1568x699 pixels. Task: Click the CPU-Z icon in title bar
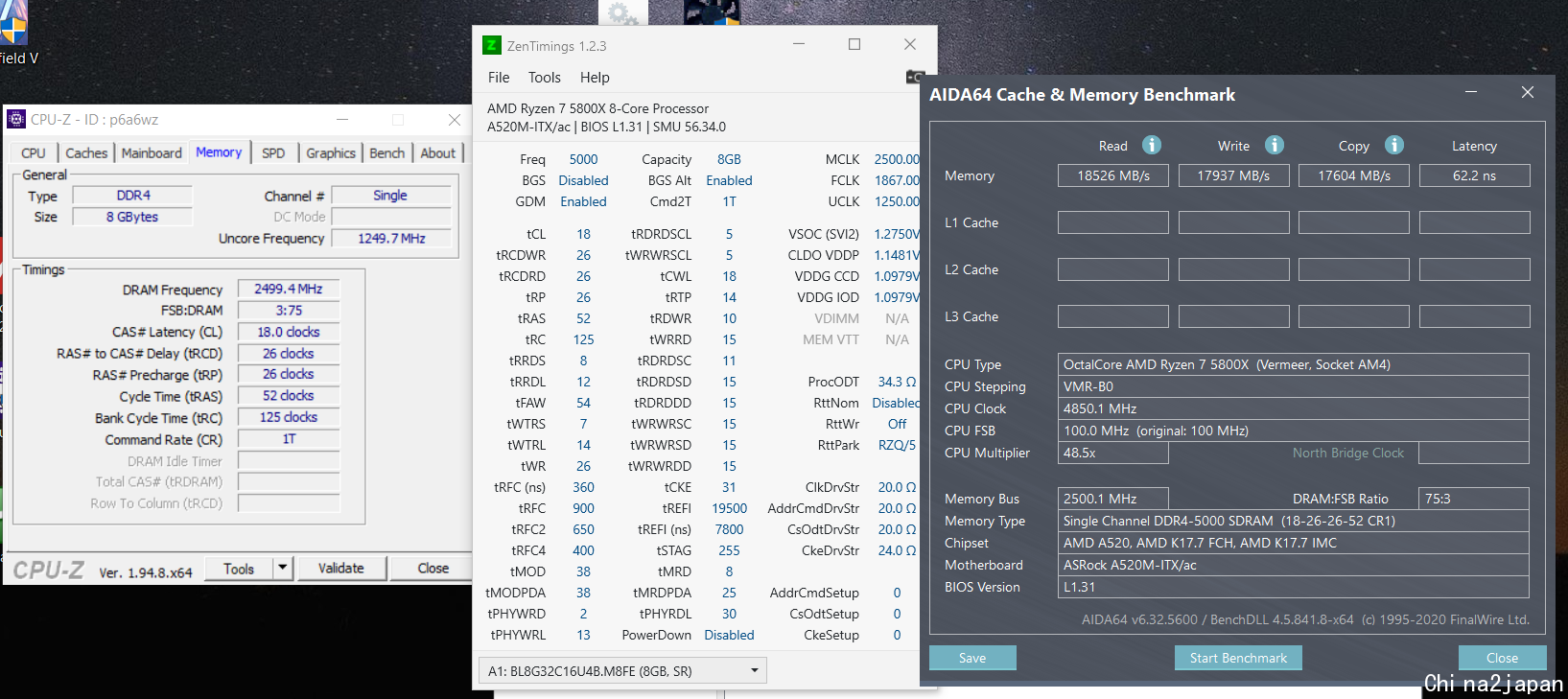16,119
